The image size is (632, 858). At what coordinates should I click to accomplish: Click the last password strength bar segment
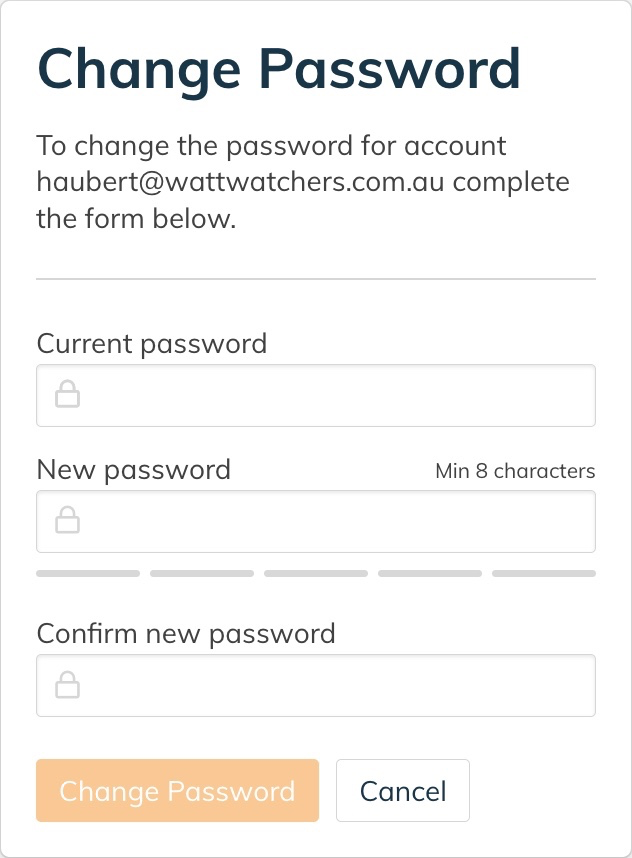544,573
